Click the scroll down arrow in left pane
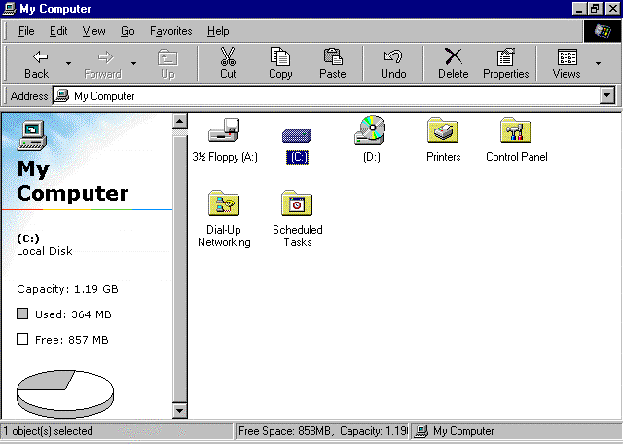The width and height of the screenshot is (623, 444). click(x=180, y=410)
